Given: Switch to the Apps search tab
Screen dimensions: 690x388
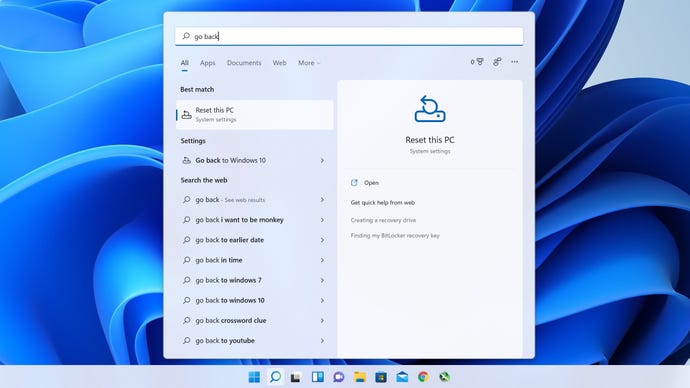Looking at the screenshot, I should pos(208,63).
